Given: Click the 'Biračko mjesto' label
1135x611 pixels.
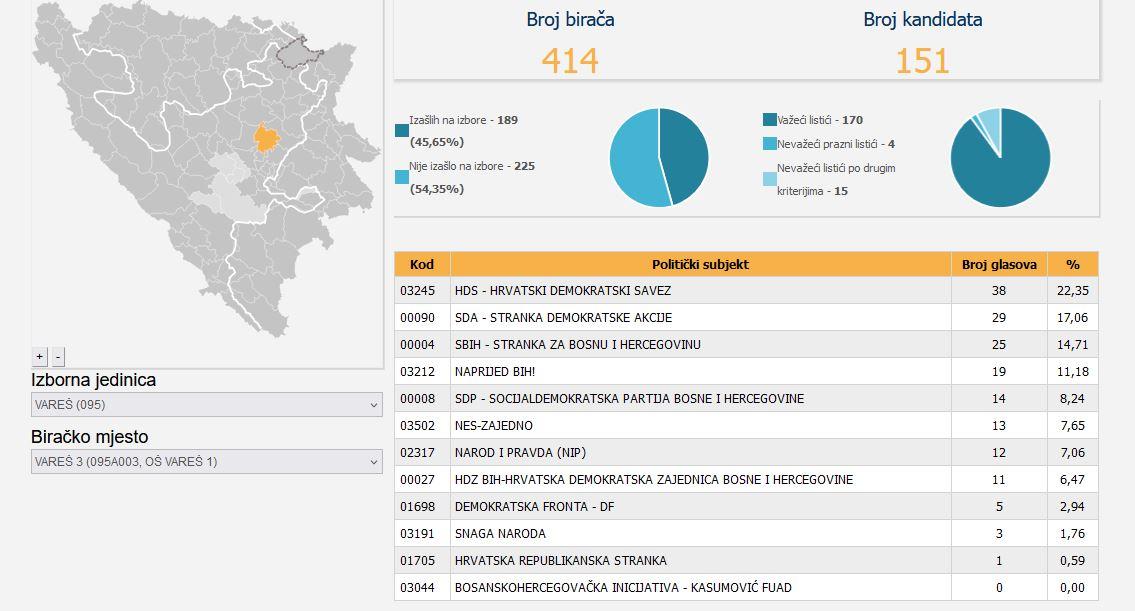Looking at the screenshot, I should (90, 437).
